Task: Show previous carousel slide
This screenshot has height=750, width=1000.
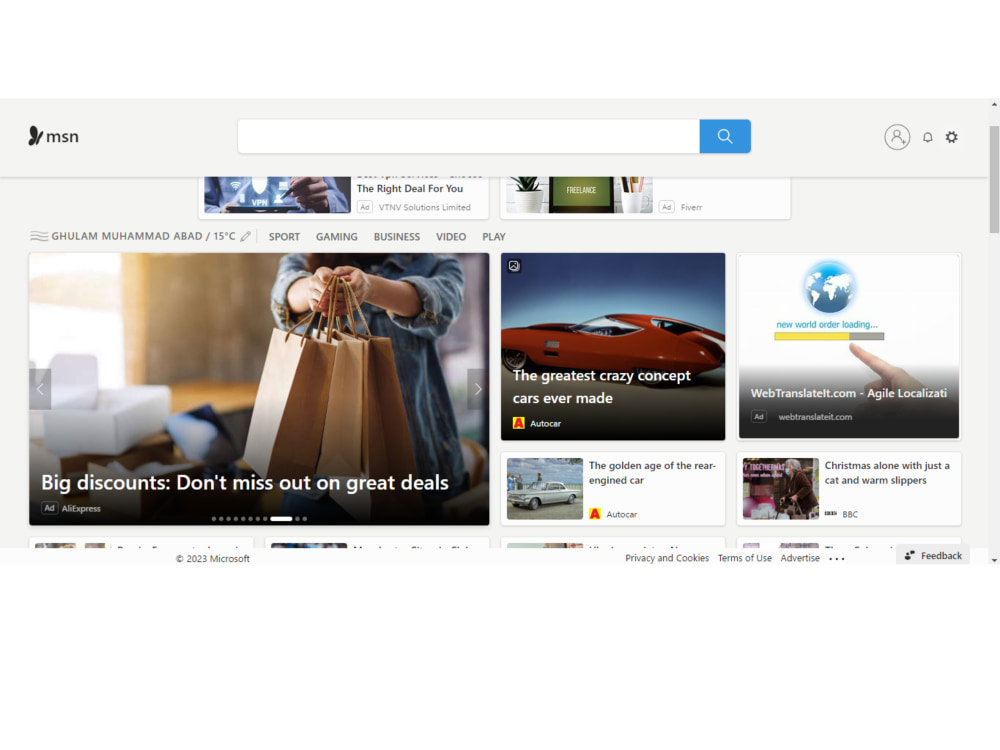Action: pos(40,389)
